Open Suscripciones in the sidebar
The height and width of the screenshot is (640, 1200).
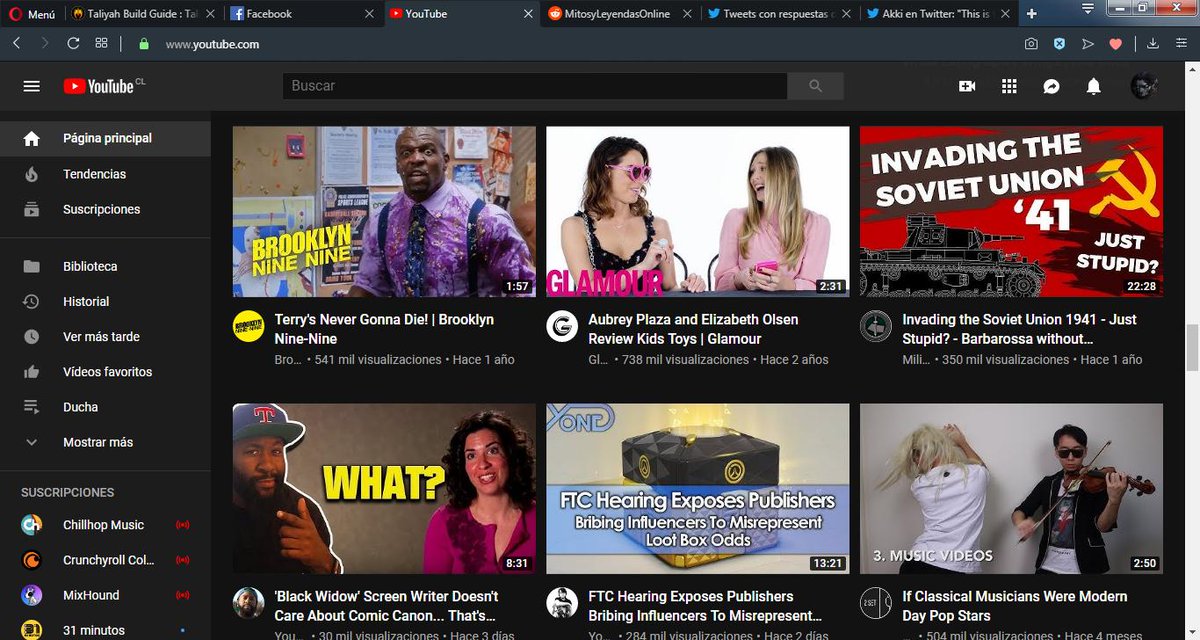point(105,209)
